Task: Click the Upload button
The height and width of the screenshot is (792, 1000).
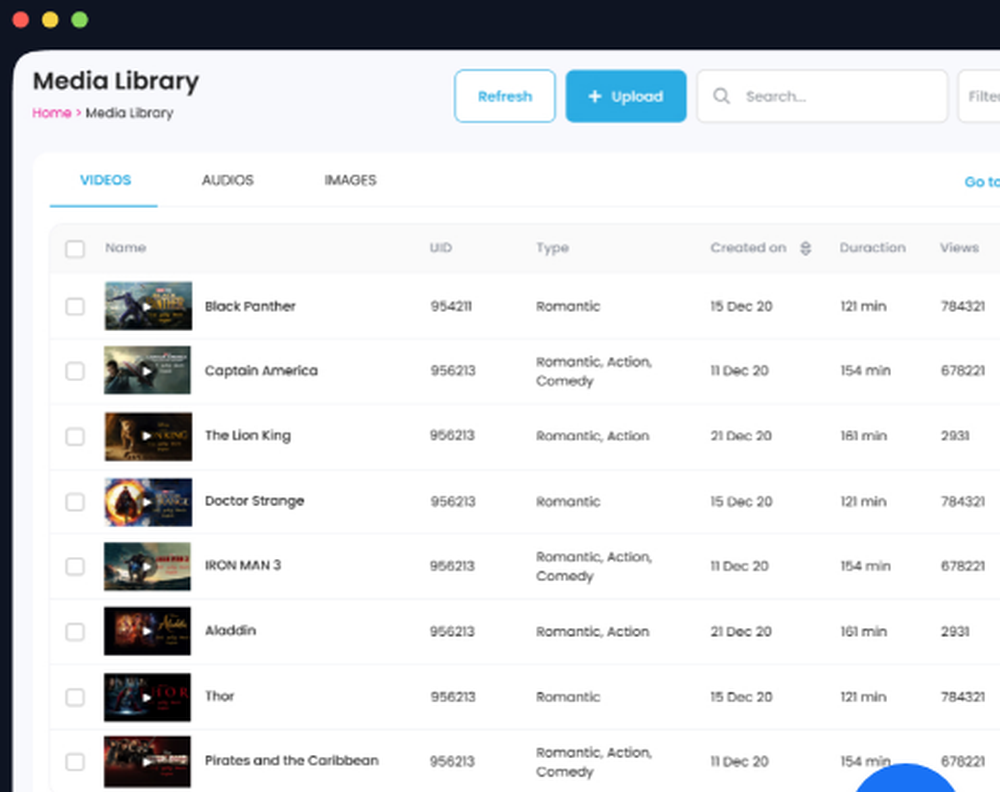Action: coord(626,96)
